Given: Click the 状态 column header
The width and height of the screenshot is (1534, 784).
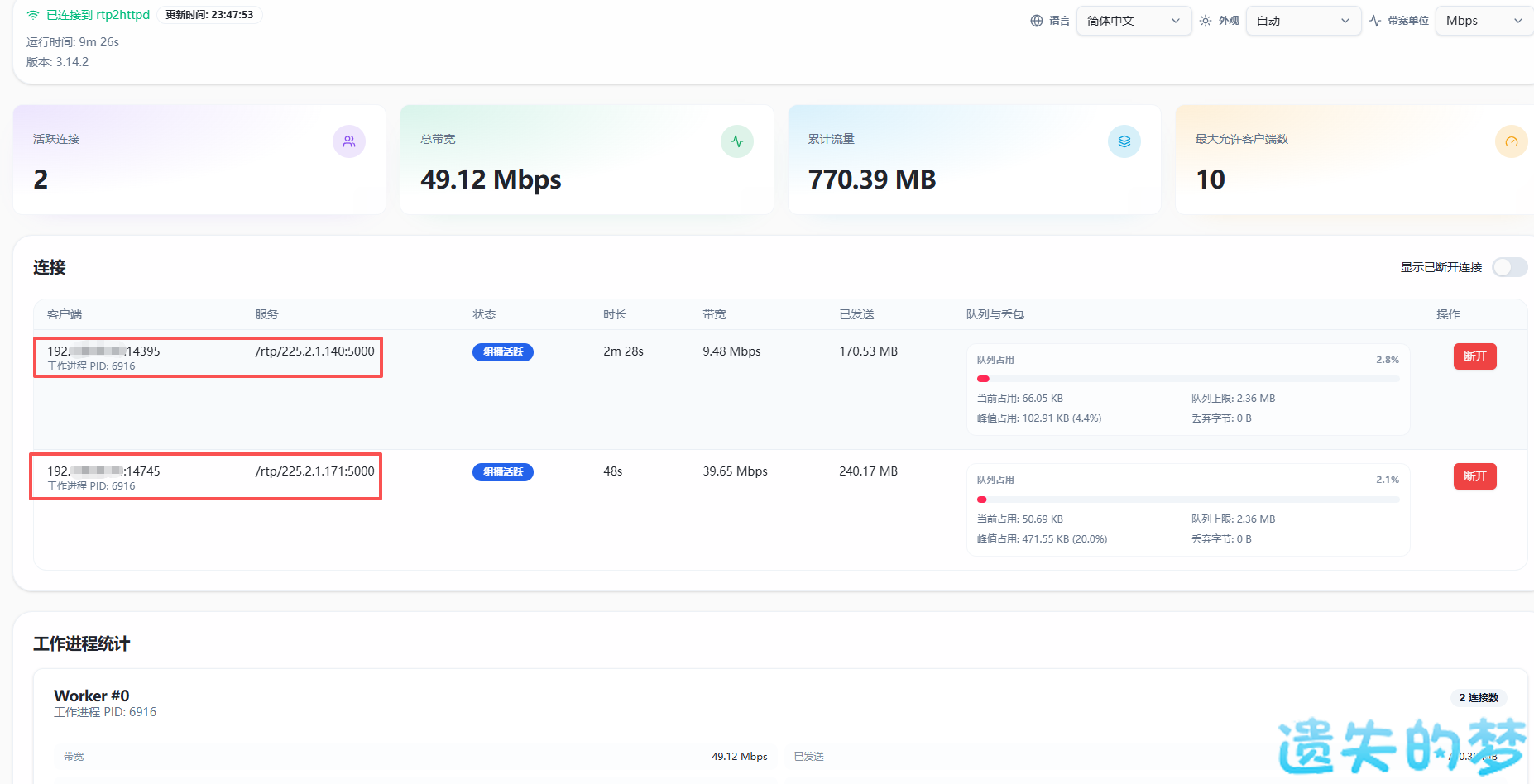Looking at the screenshot, I should 484,314.
